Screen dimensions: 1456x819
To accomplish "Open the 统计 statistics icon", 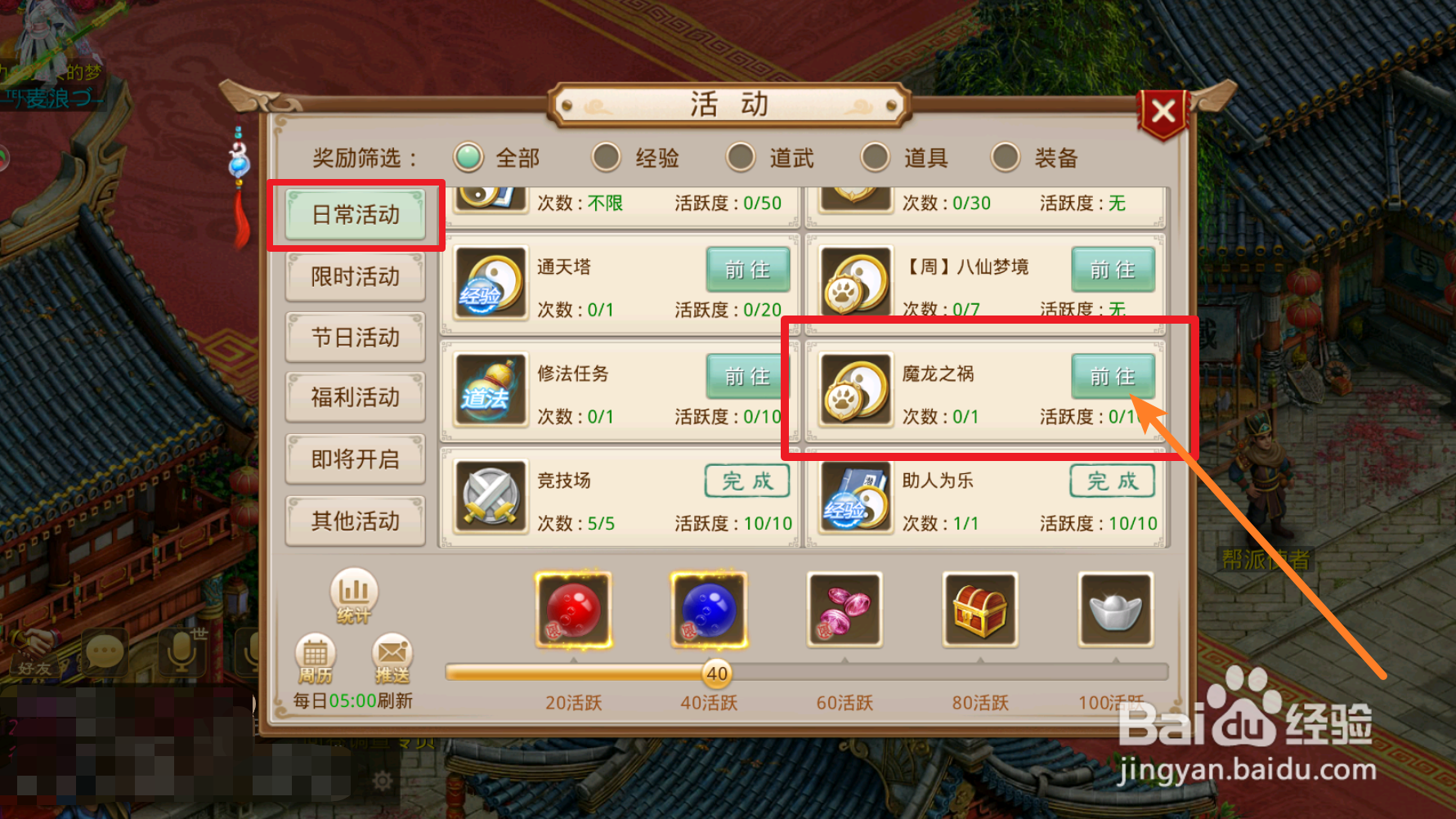I will click(x=353, y=596).
